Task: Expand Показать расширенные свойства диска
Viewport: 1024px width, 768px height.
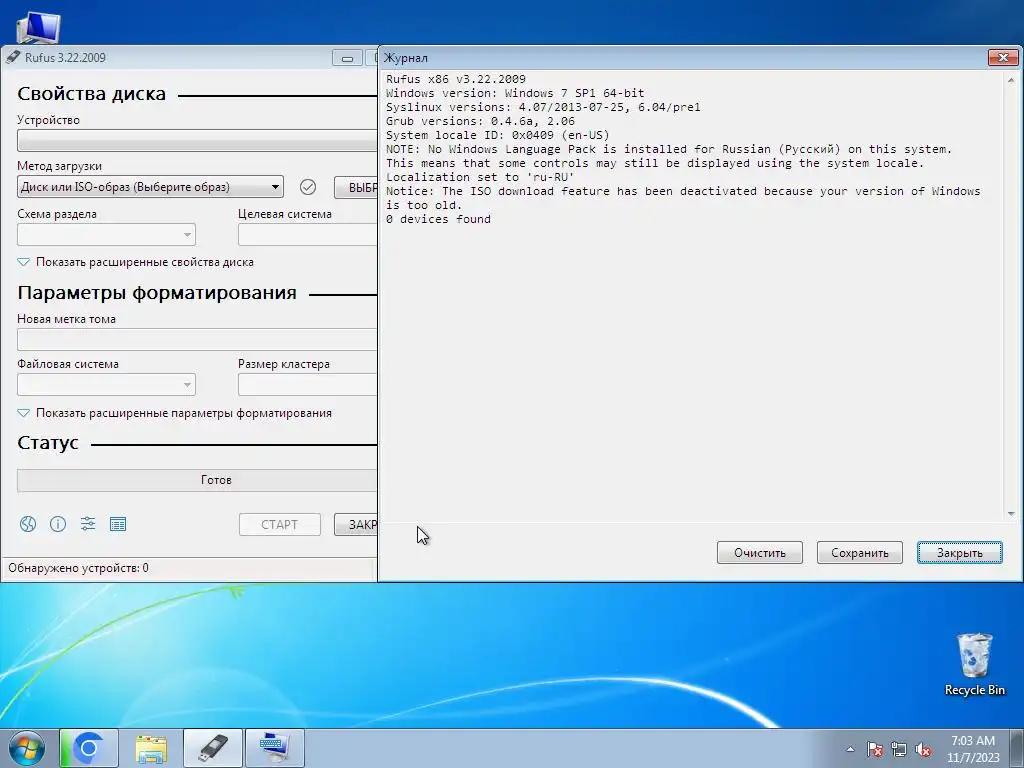Action: point(136,262)
